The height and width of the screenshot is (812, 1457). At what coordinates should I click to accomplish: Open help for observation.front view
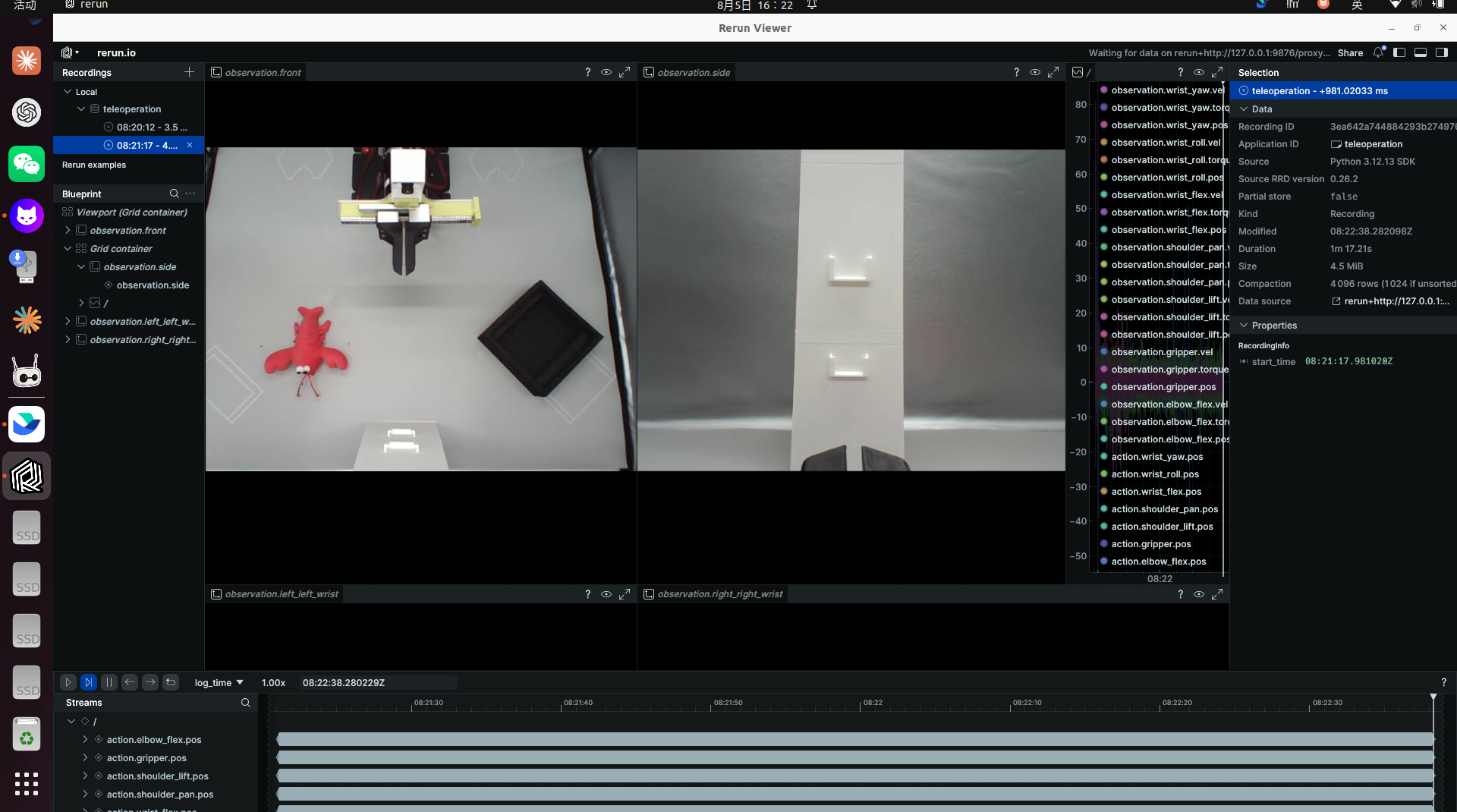tap(587, 72)
